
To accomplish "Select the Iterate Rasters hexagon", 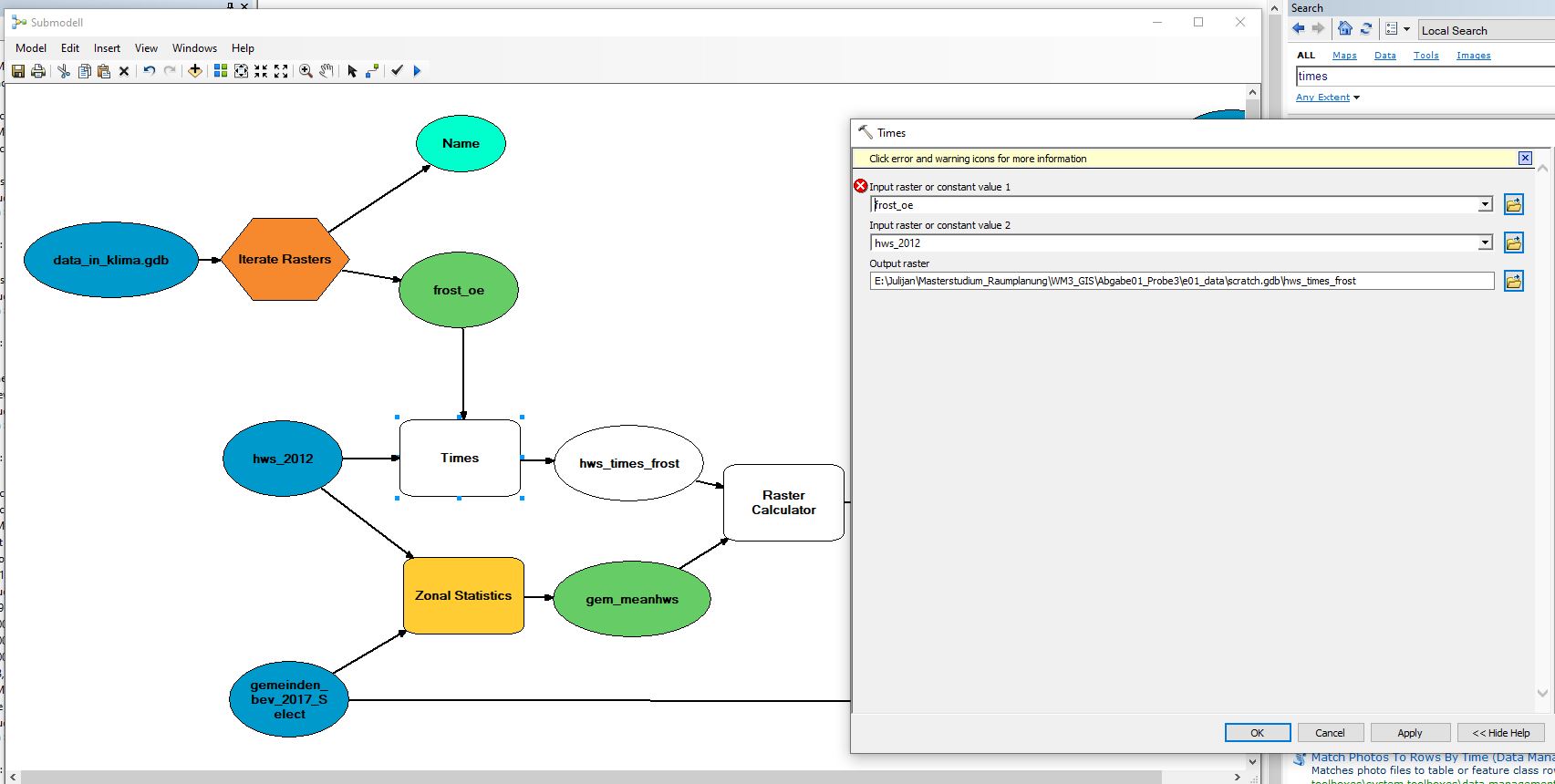I will pos(285,259).
